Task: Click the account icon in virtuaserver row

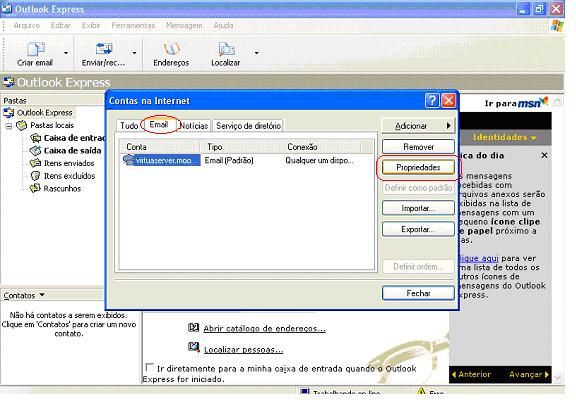Action: tap(129, 161)
